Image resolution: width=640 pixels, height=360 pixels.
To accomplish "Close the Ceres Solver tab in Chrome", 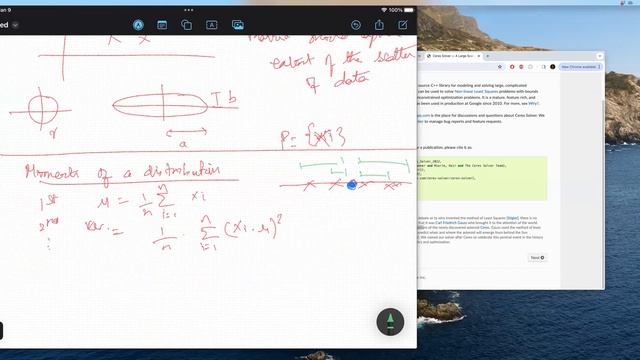I will (x=478, y=56).
